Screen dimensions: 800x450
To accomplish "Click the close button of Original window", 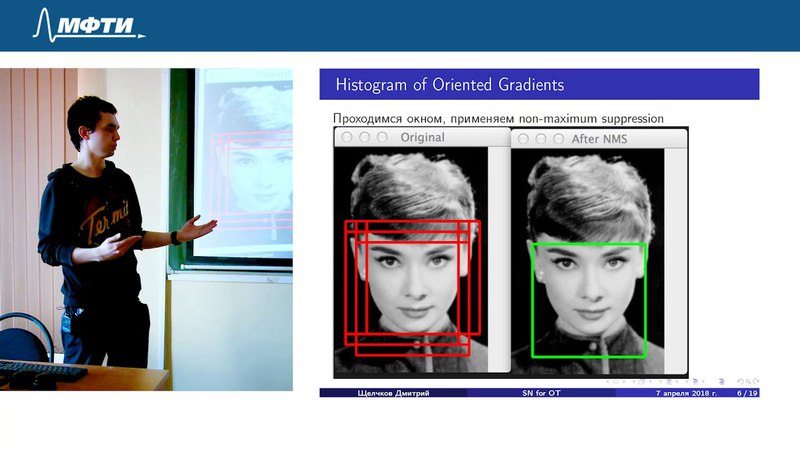I will (347, 137).
